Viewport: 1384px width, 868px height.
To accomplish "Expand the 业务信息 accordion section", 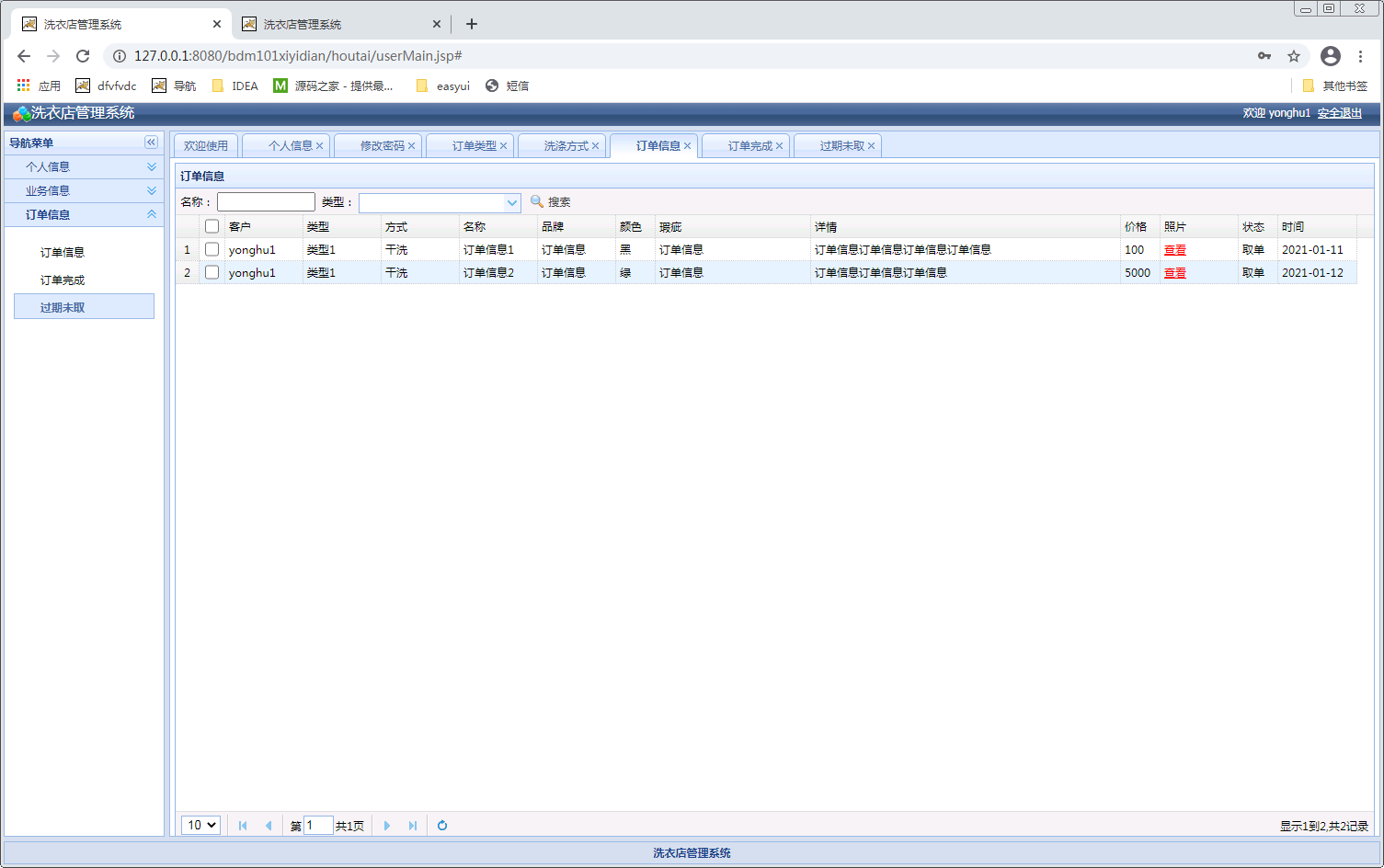I will pos(85,190).
